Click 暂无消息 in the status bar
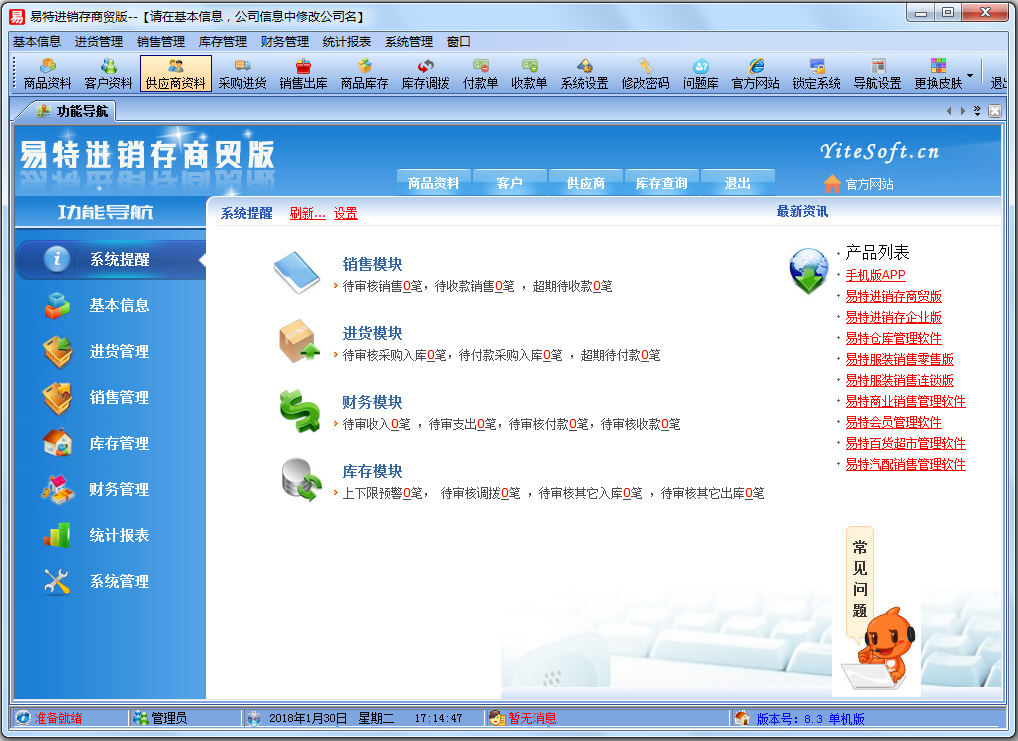 (532, 718)
